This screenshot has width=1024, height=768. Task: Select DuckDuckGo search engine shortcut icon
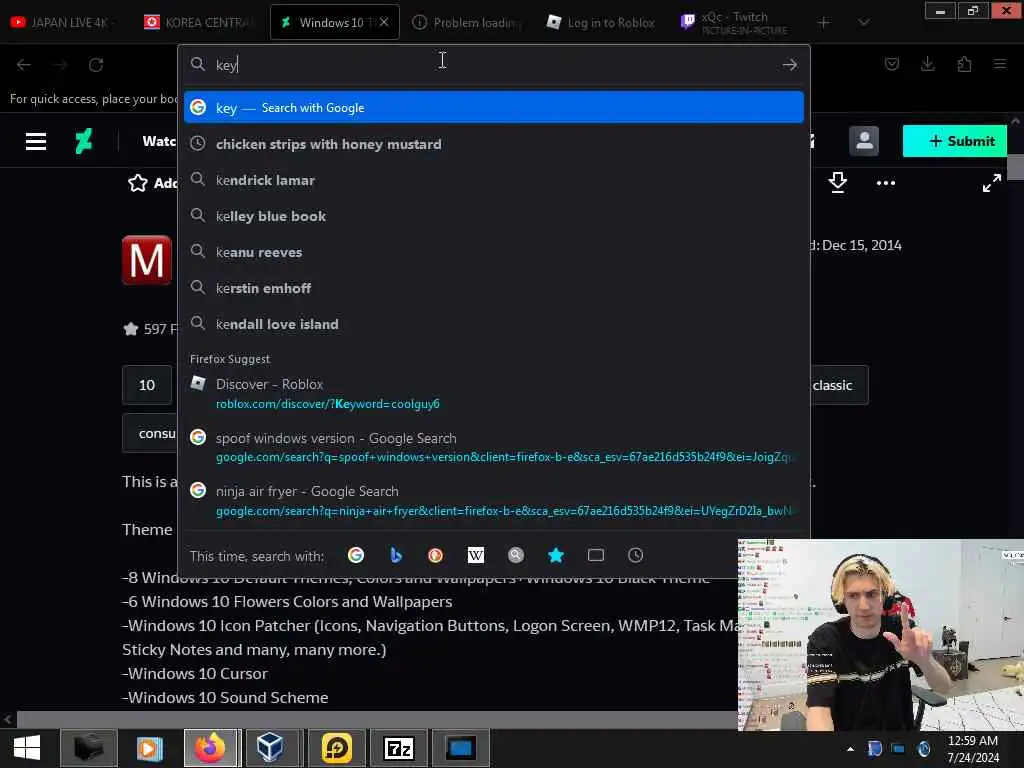435,555
